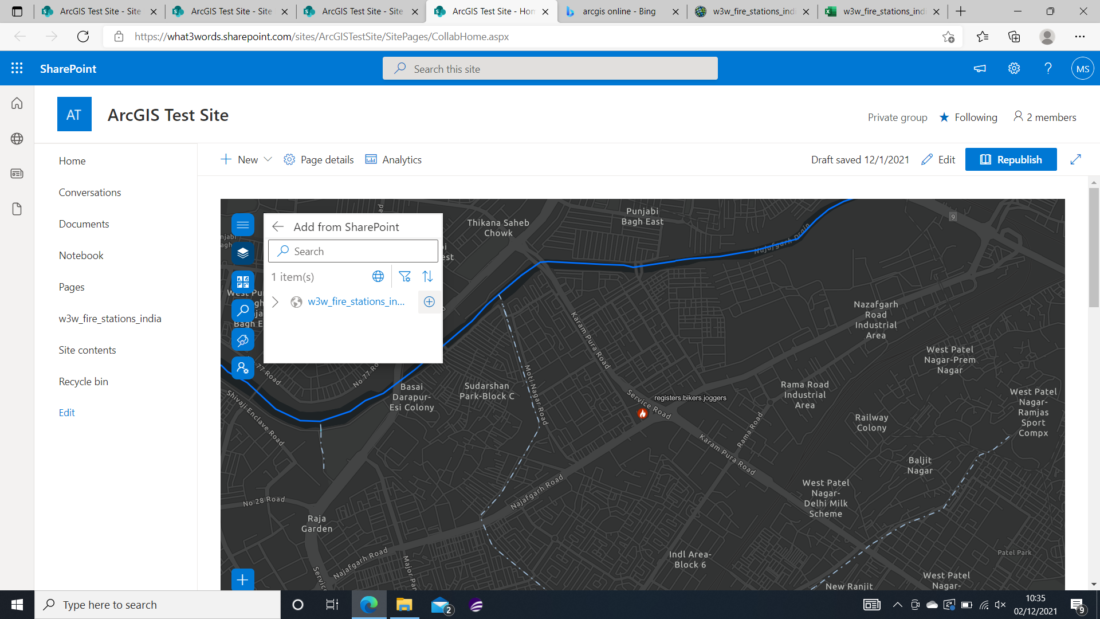Image resolution: width=1100 pixels, height=619 pixels.
Task: Open Pages in site navigation
Action: click(72, 287)
